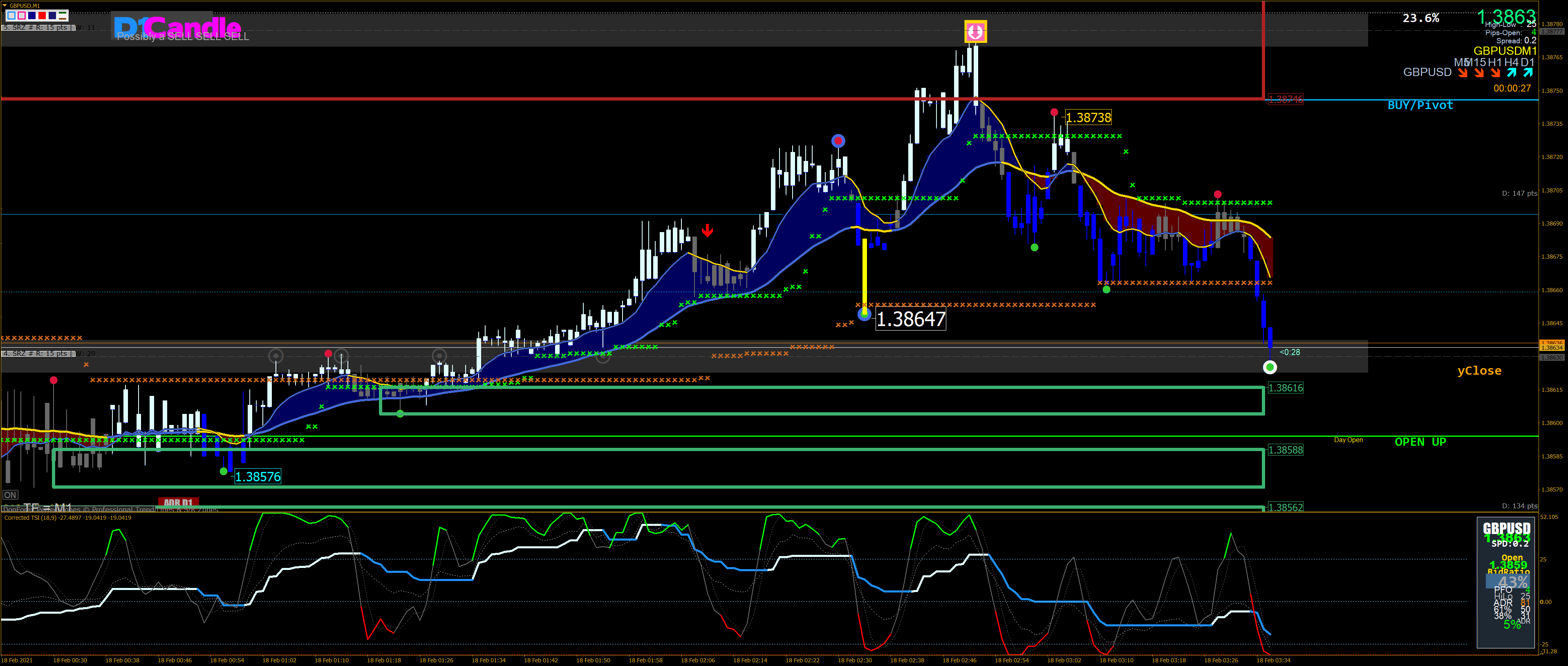This screenshot has width=1568, height=666.
Task: Click the solid red color square
Action: point(42,16)
